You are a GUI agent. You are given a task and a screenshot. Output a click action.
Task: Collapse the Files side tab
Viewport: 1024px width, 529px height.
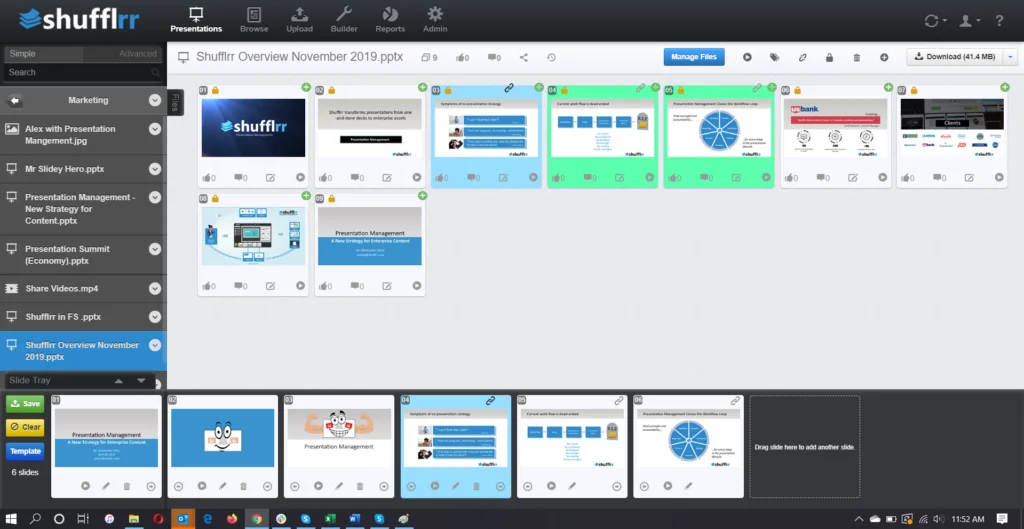pos(175,103)
